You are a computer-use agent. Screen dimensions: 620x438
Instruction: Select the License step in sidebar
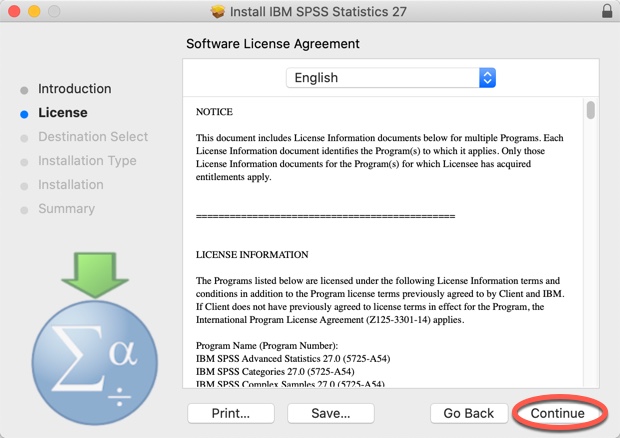point(63,113)
